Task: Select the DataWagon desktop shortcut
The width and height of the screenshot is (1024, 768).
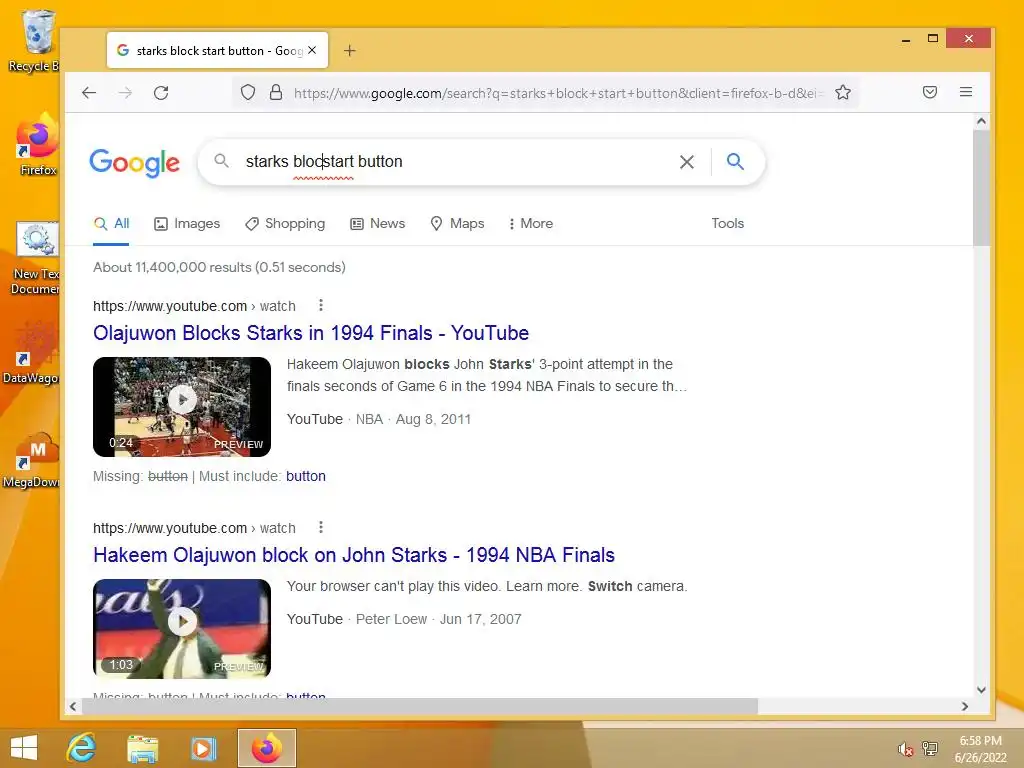Action: pyautogui.click(x=31, y=353)
